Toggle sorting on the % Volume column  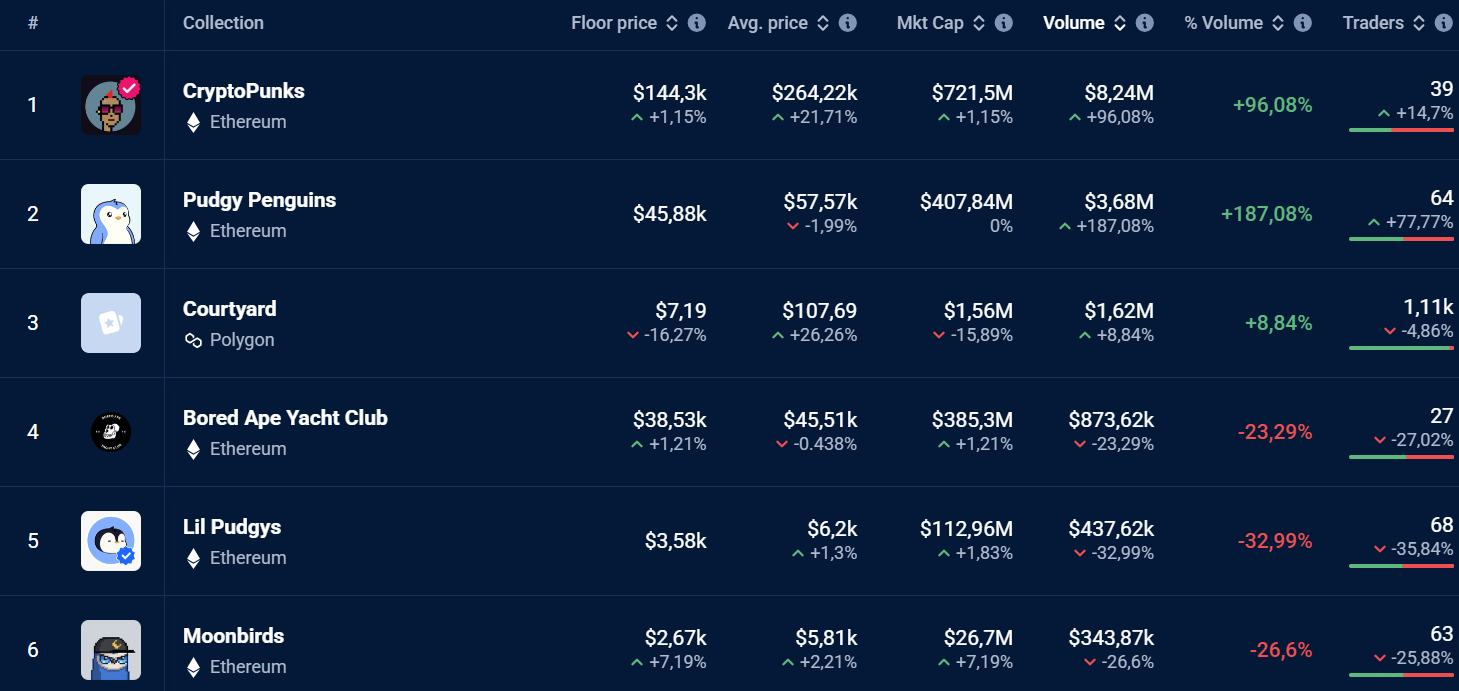pyautogui.click(x=1277, y=22)
